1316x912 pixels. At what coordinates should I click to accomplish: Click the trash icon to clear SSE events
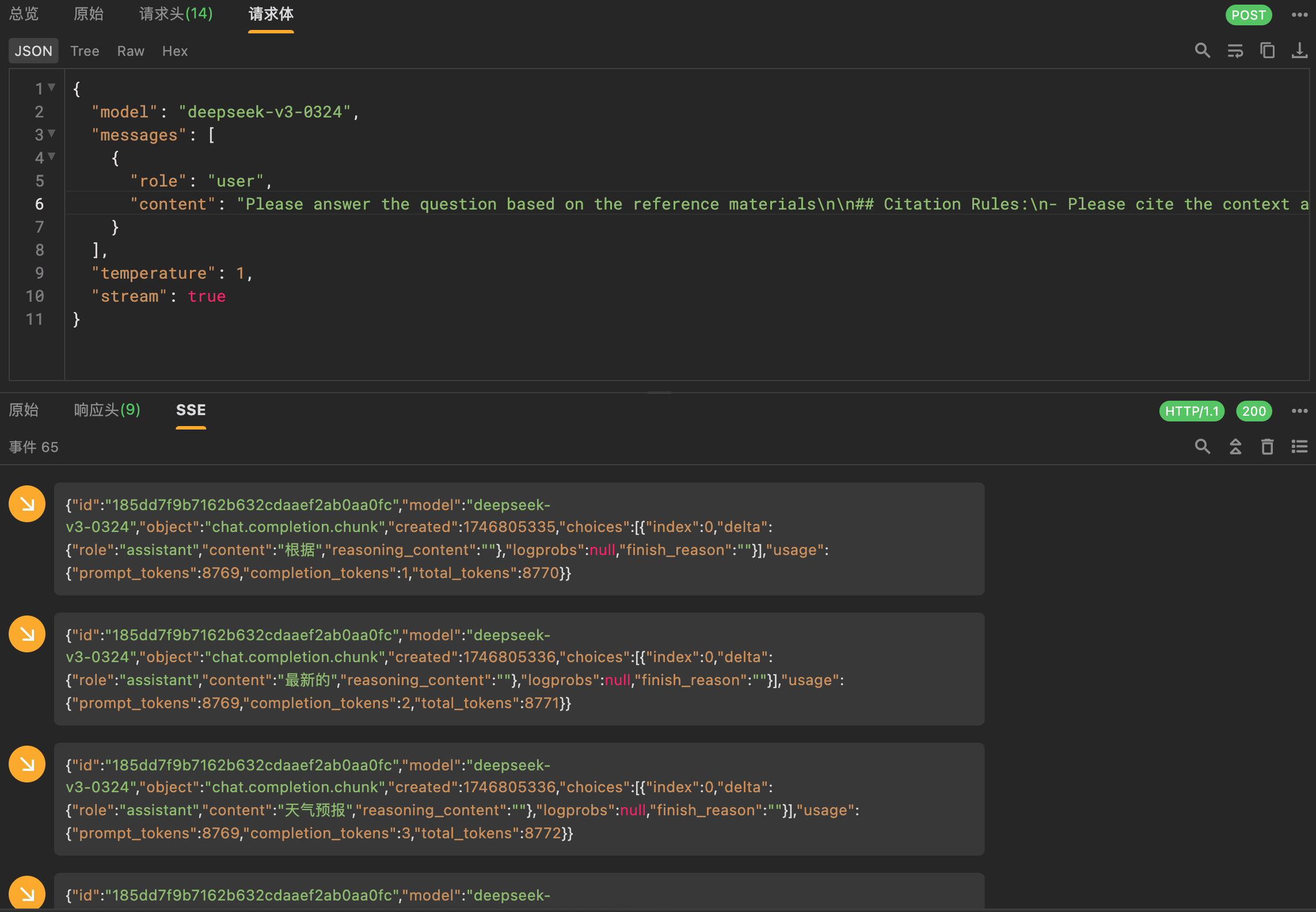coord(1267,447)
